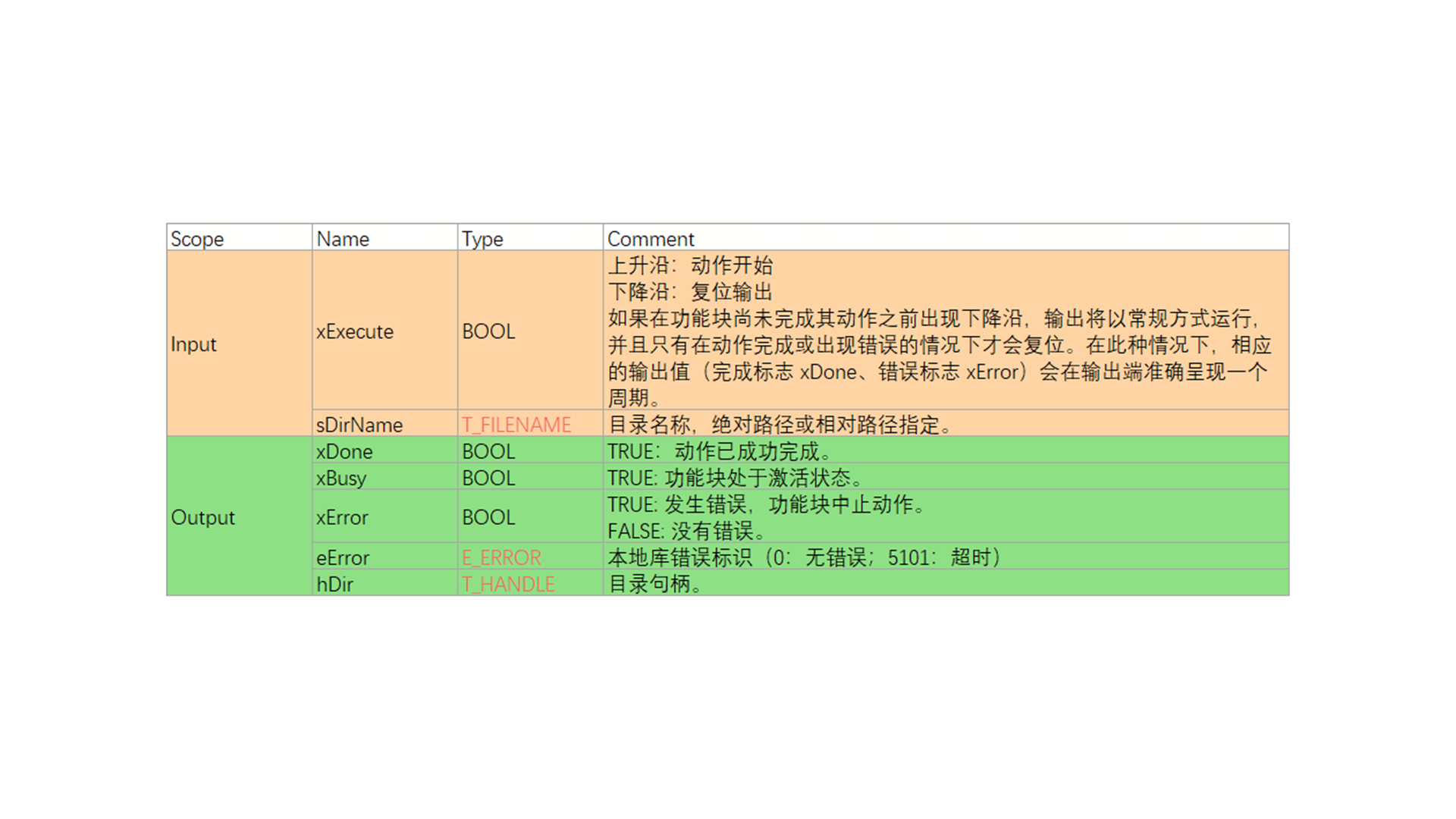
Task: Select the xError name cell
Action: click(x=342, y=517)
